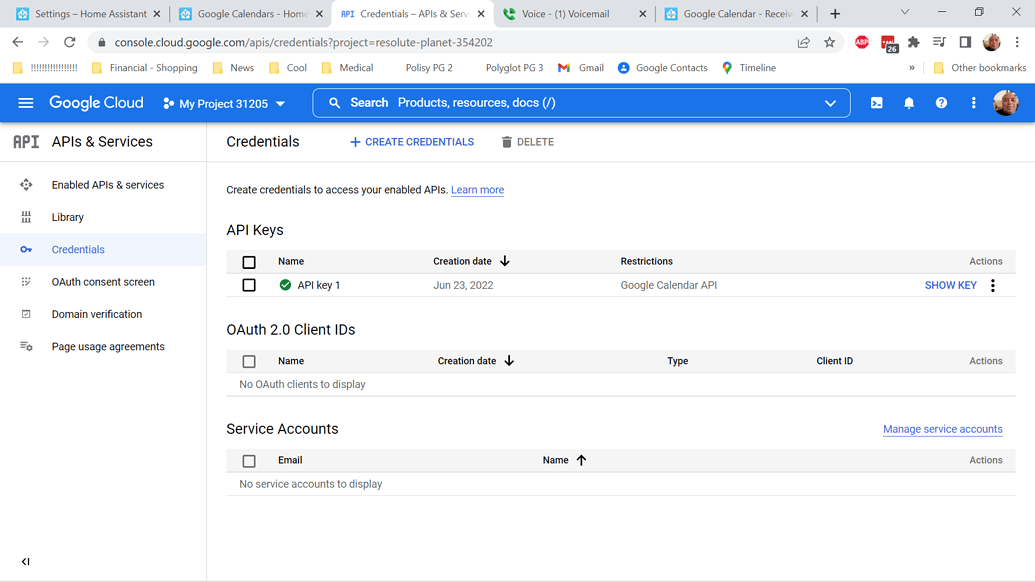This screenshot has width=1035, height=582.
Task: Open Enabled APIs & services in sidebar
Action: point(108,185)
